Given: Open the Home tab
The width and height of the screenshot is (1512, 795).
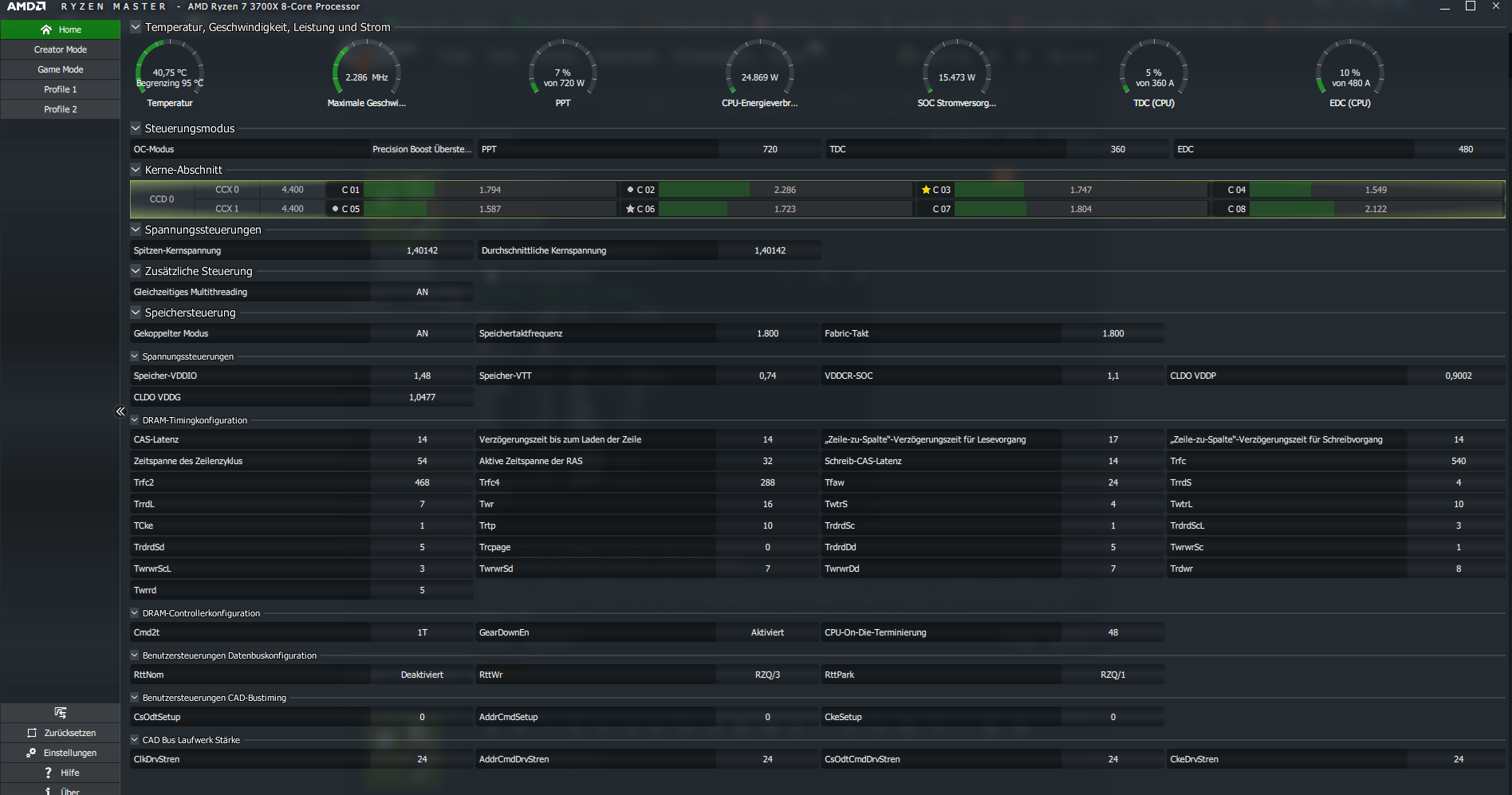Looking at the screenshot, I should (x=61, y=30).
